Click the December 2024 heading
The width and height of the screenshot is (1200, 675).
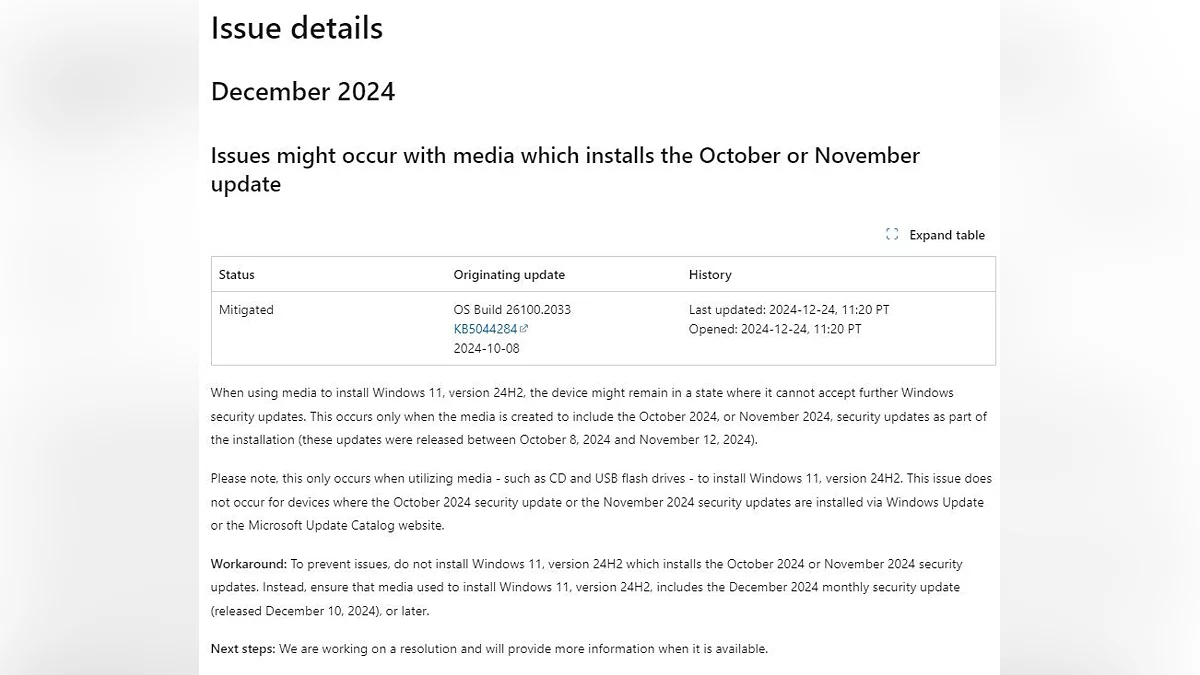pyautogui.click(x=302, y=92)
